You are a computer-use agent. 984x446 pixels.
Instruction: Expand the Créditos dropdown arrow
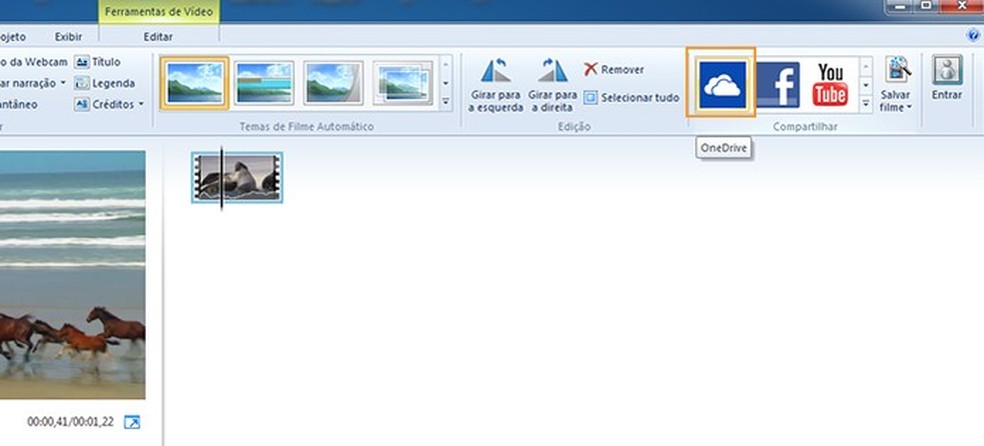click(141, 104)
